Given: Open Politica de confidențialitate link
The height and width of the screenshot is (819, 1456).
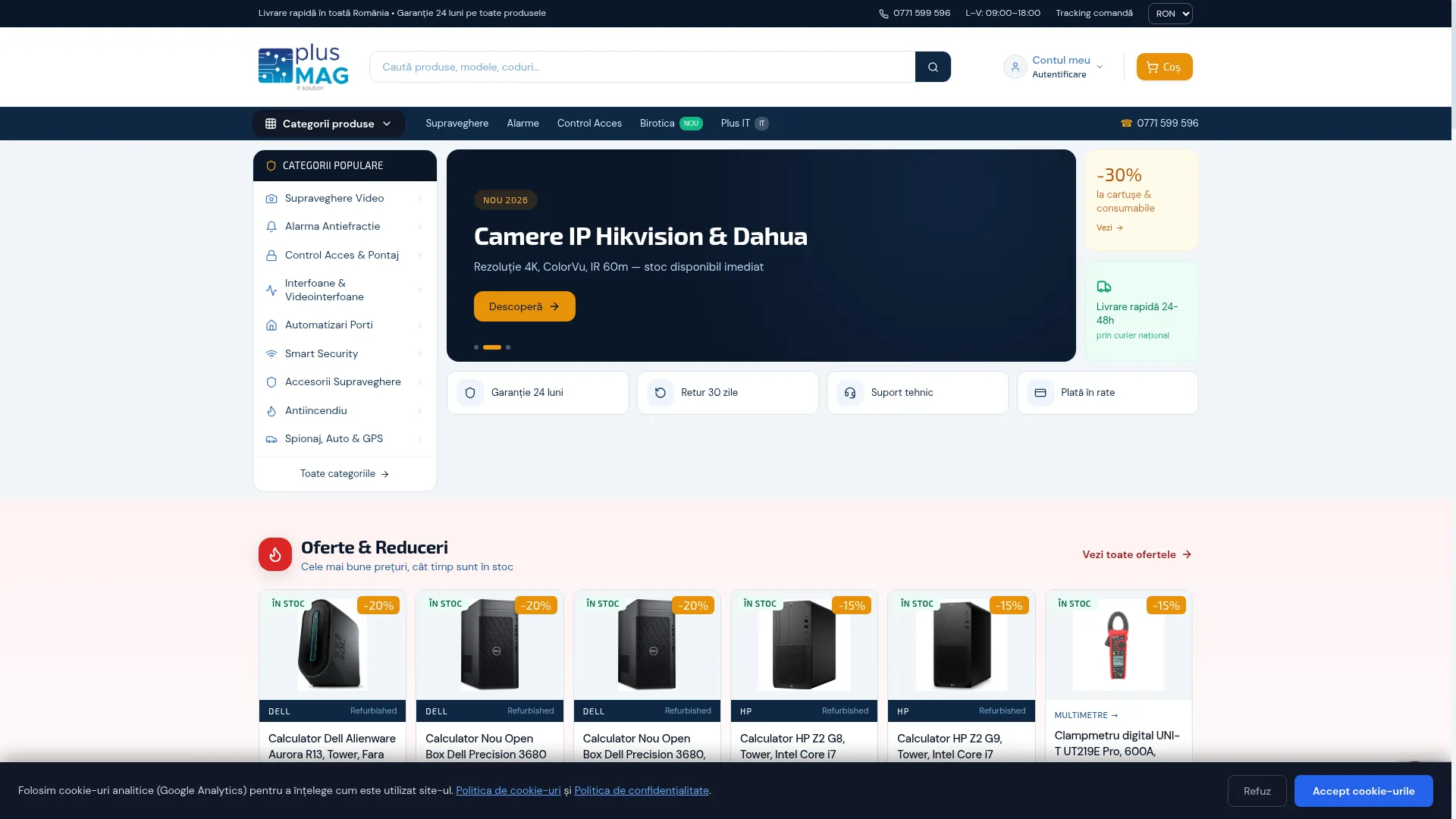Looking at the screenshot, I should [642, 790].
